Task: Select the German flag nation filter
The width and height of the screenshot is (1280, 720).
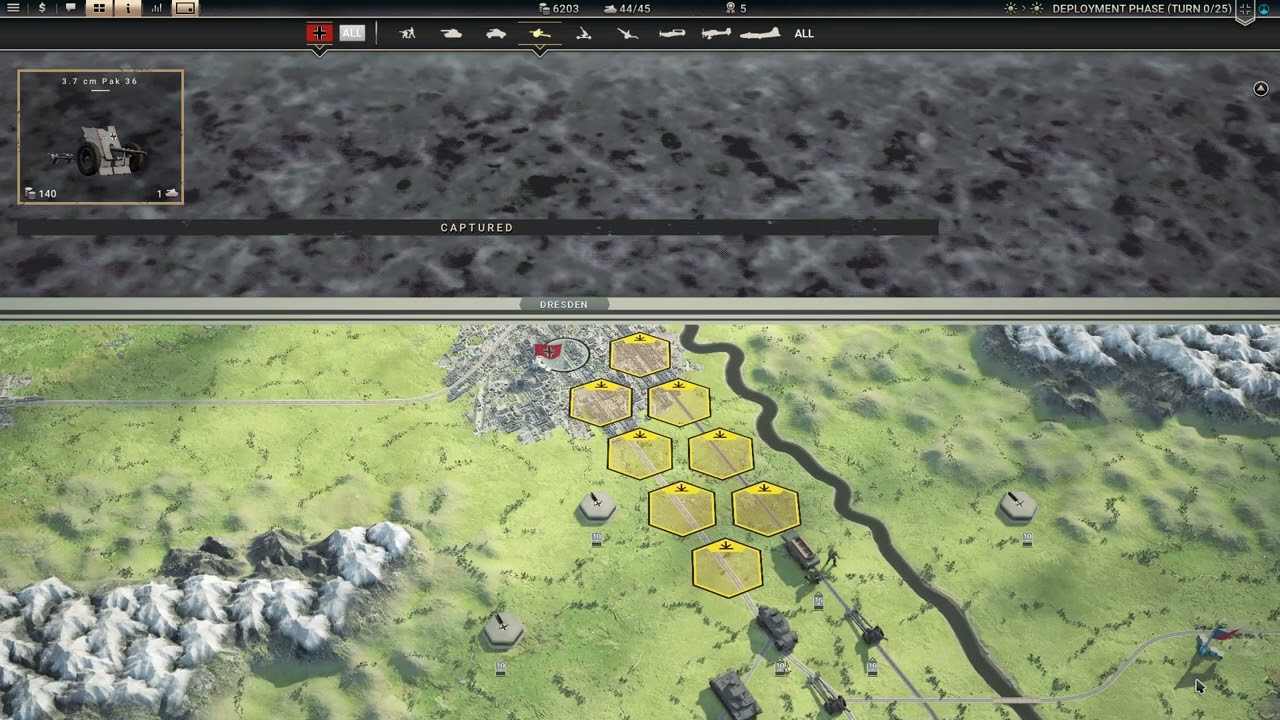Action: pos(319,33)
